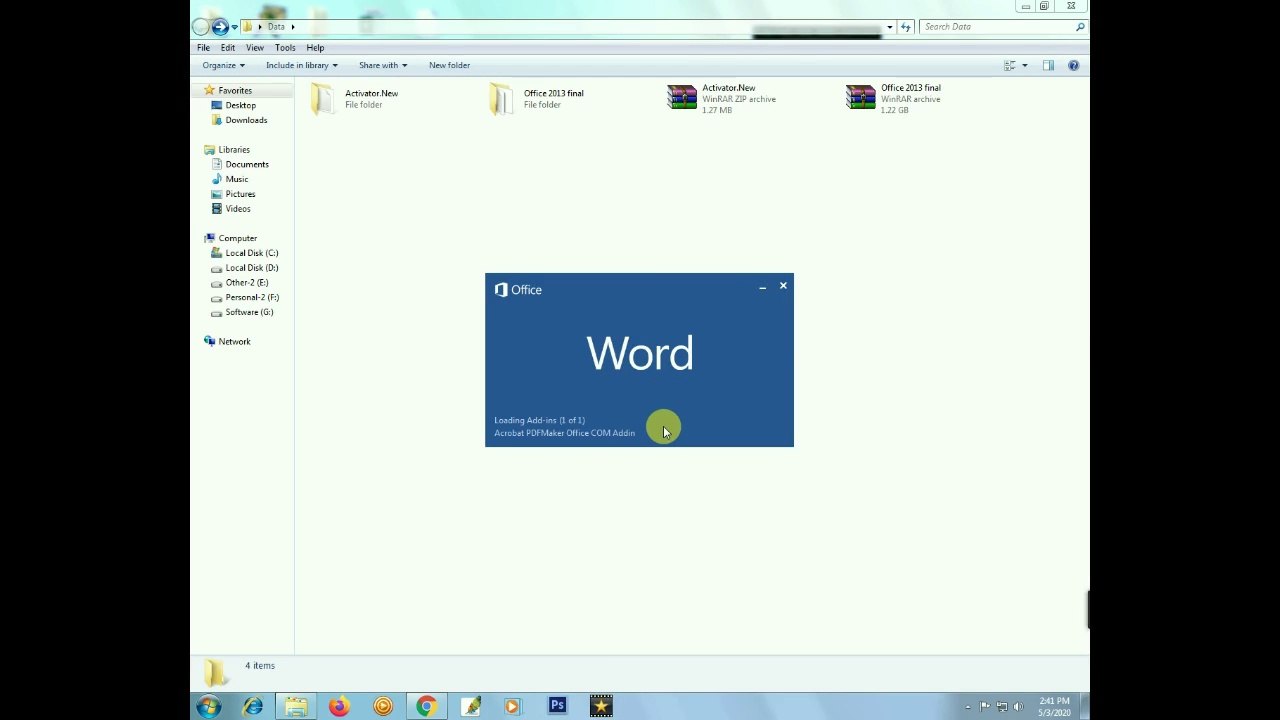The height and width of the screenshot is (720, 1280).
Task: Select Favorites in the navigation pane
Action: pos(235,91)
